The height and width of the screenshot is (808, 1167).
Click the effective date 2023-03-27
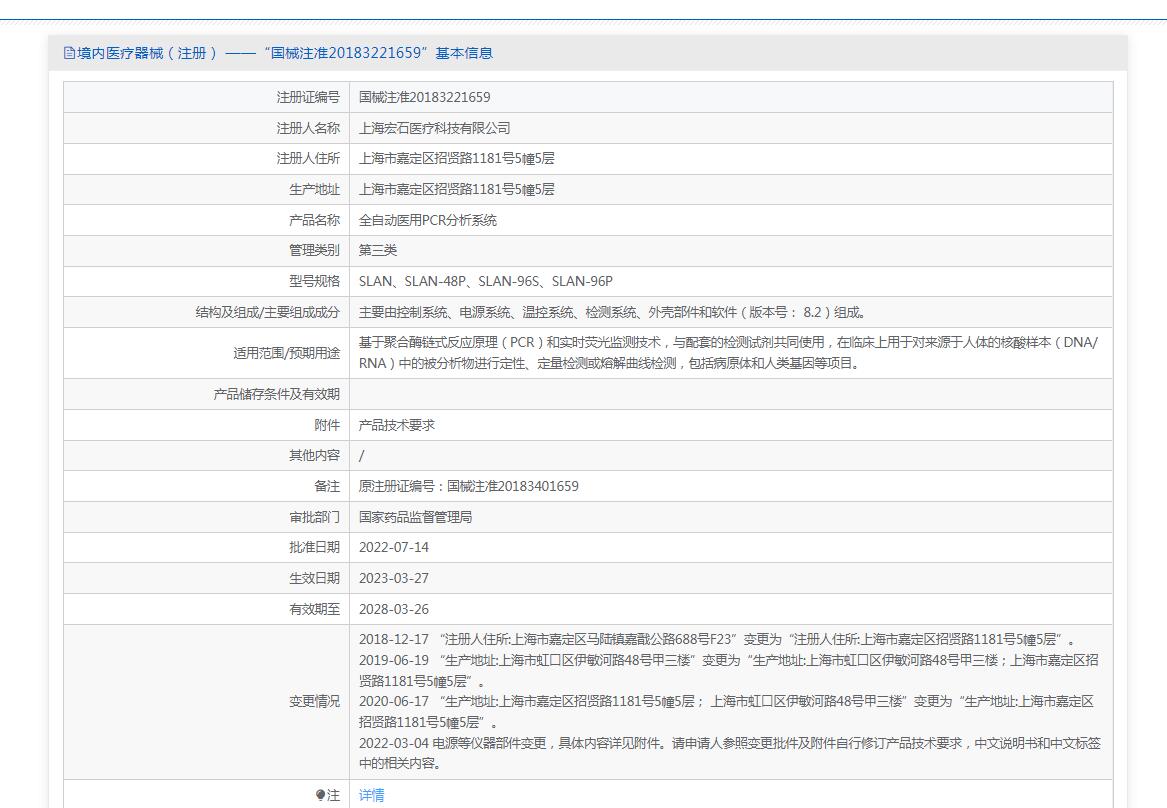click(x=394, y=578)
